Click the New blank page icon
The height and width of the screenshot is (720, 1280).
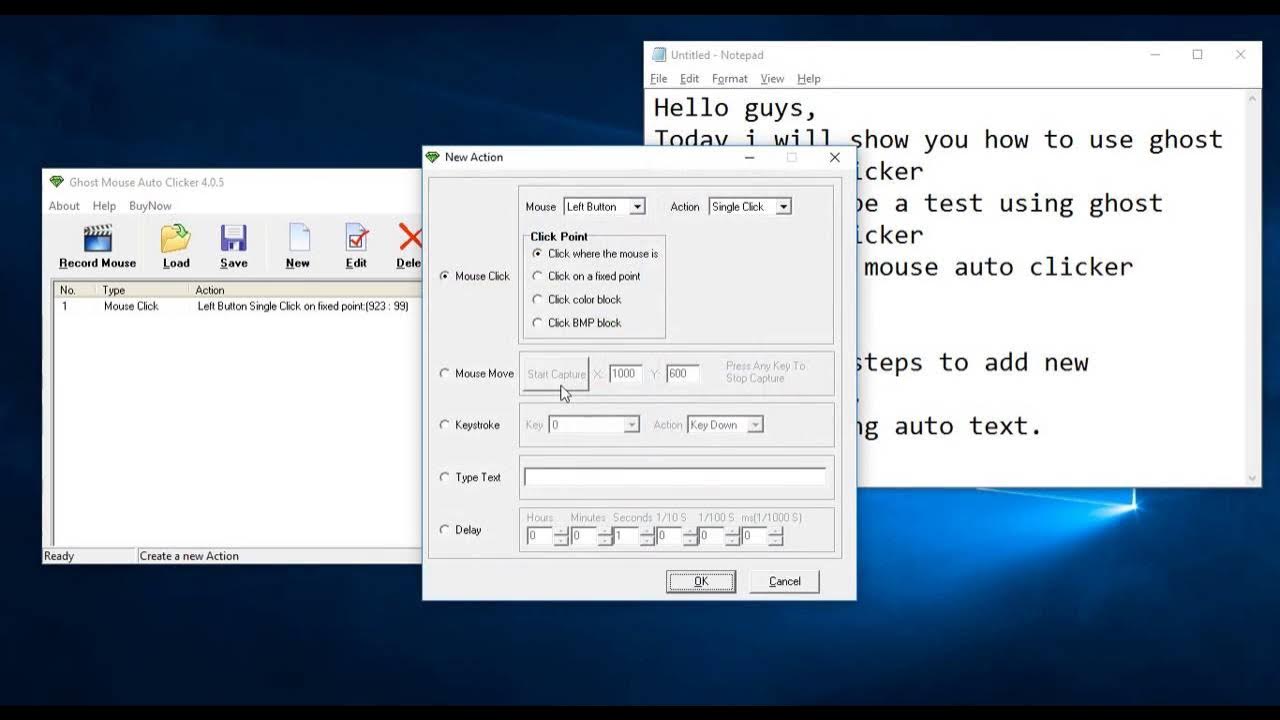(299, 238)
